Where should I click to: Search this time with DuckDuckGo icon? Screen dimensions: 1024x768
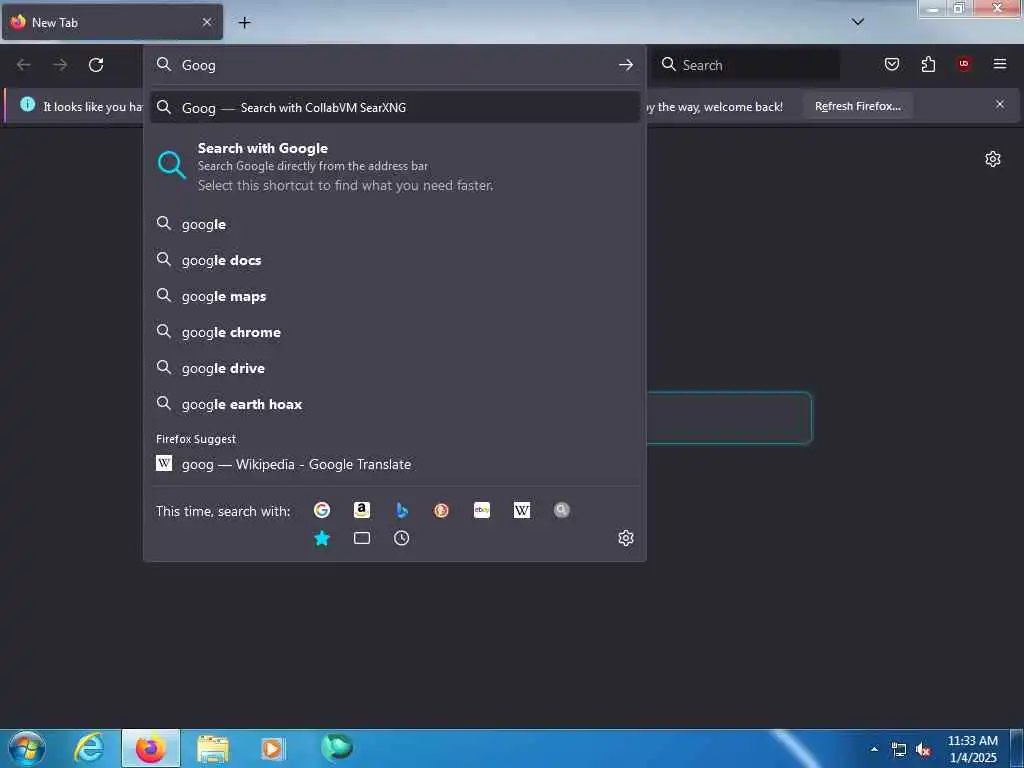point(441,510)
